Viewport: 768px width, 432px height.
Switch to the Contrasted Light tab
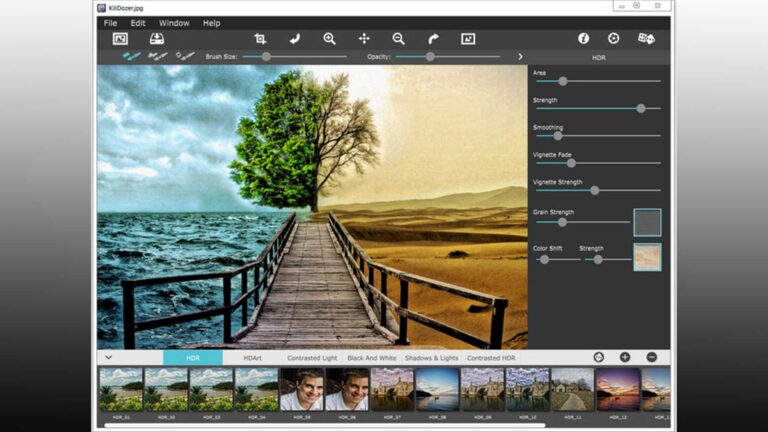[311, 357]
